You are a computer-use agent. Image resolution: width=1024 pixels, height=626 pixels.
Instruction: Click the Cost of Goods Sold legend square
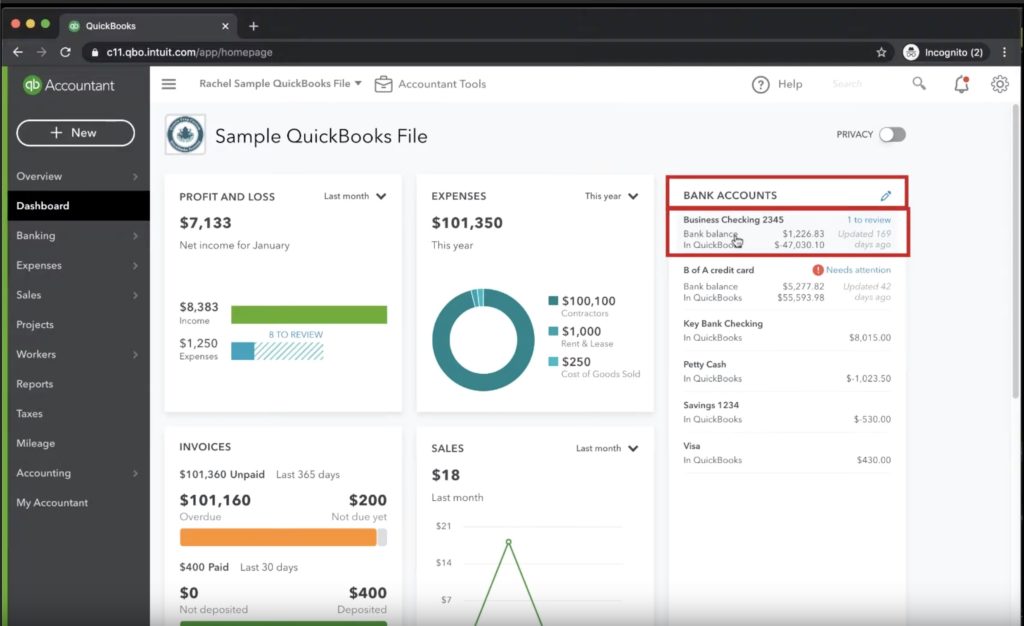coord(553,362)
